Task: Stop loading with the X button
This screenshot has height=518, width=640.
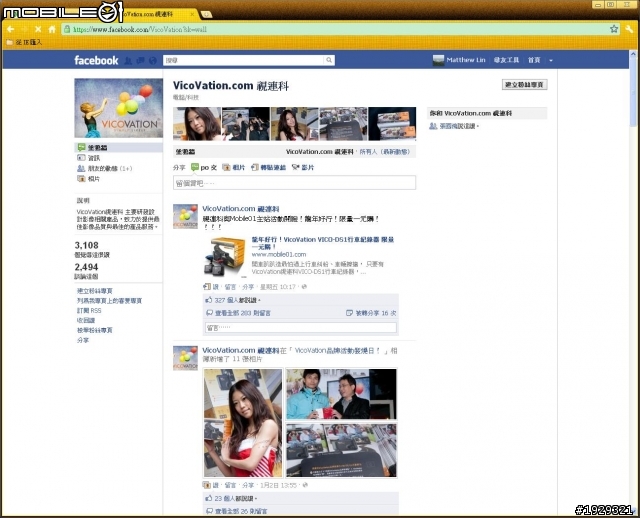Action: pos(38,29)
